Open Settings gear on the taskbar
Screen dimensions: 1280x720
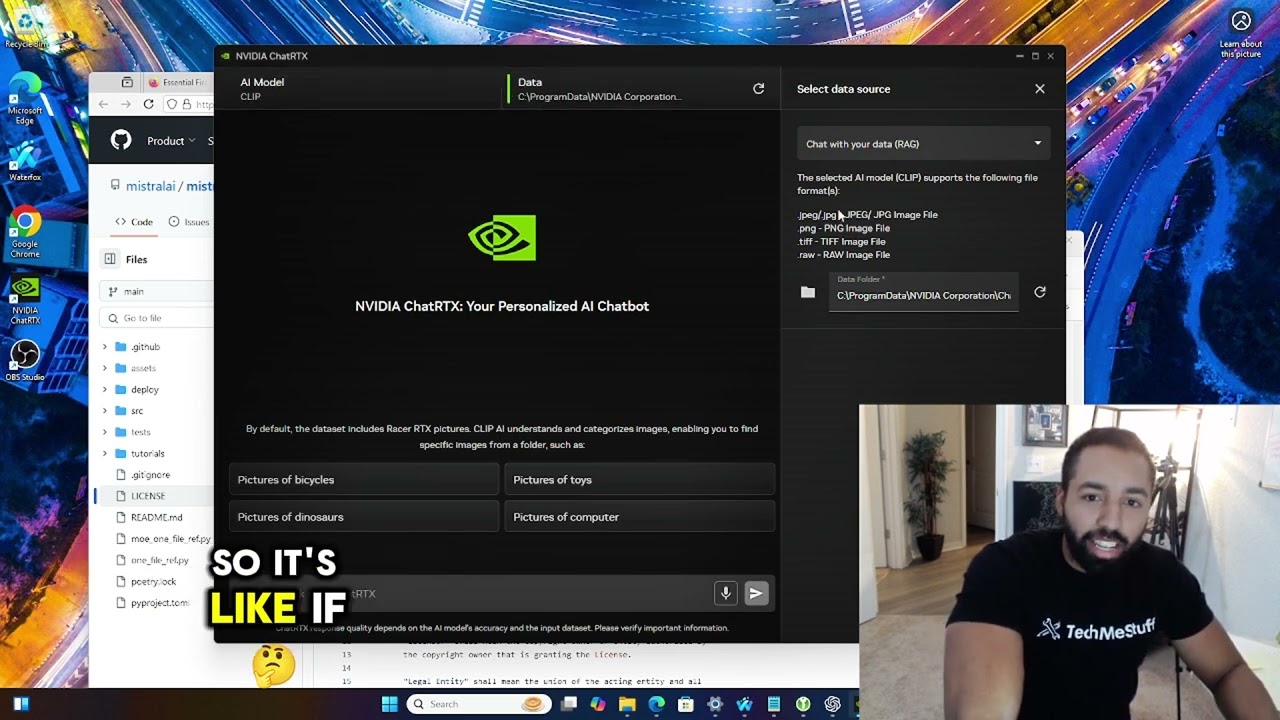[715, 704]
